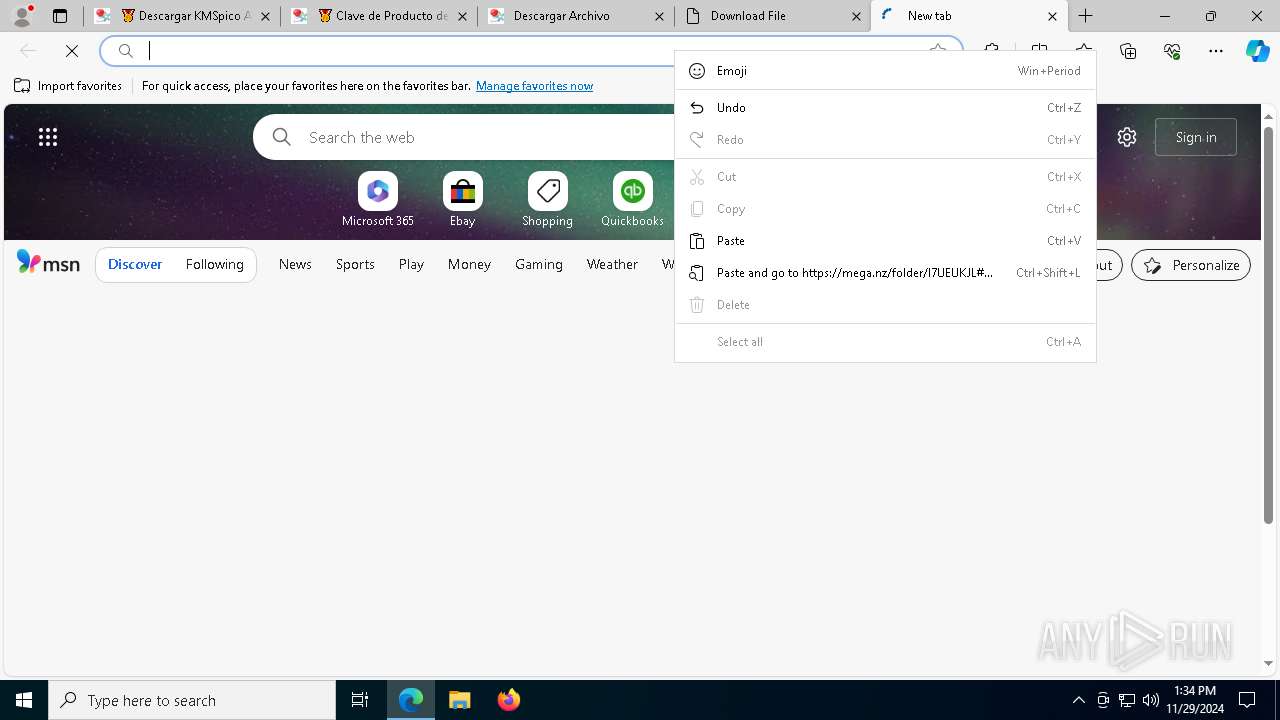The height and width of the screenshot is (720, 1280).
Task: Click Windows Start button
Action: point(24,700)
